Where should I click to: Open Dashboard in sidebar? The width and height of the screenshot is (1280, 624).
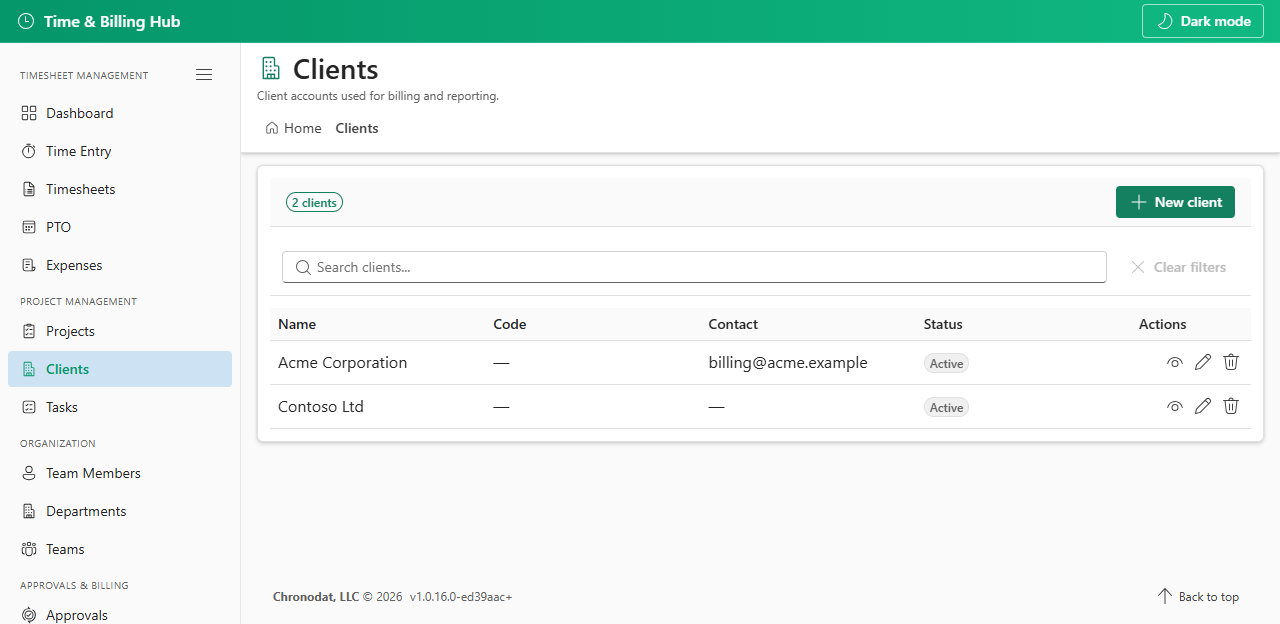[120, 113]
